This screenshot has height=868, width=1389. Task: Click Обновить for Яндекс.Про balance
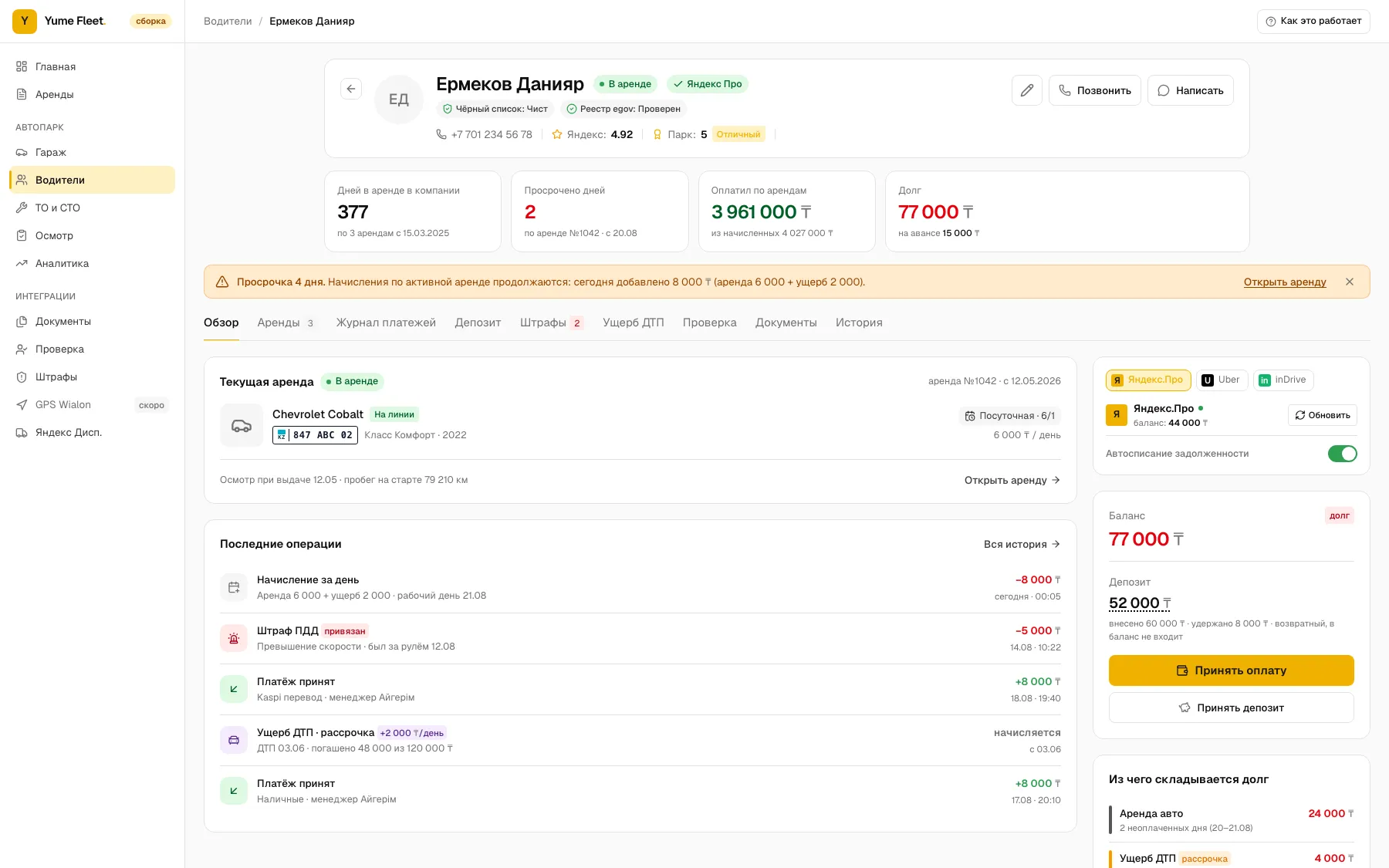1323,415
